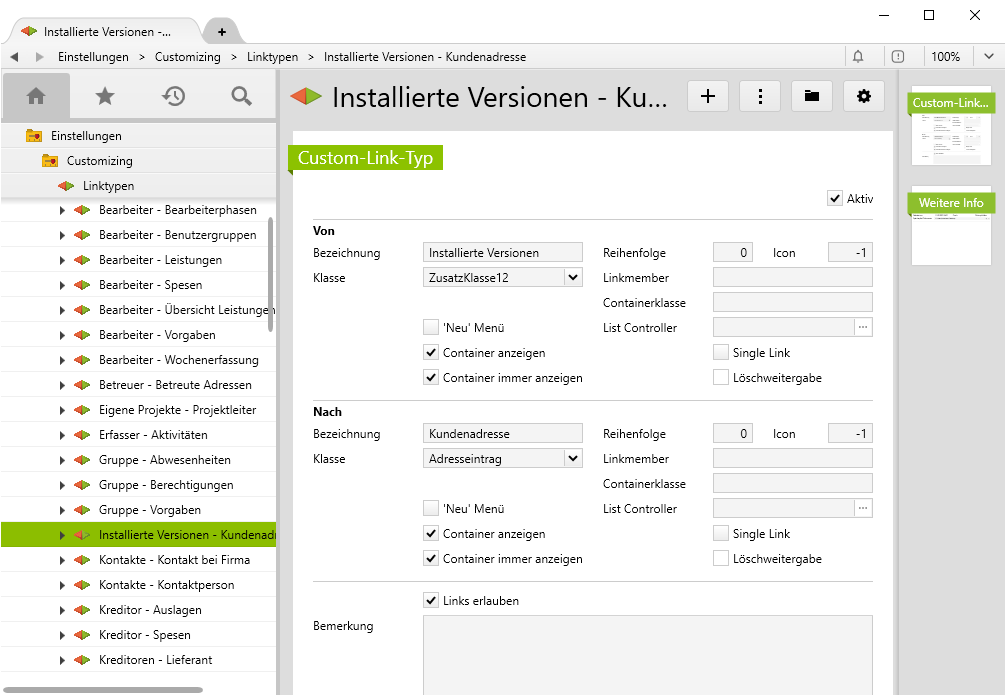Click the home icon in sidebar
This screenshot has height=696, width=1006.
[36, 96]
